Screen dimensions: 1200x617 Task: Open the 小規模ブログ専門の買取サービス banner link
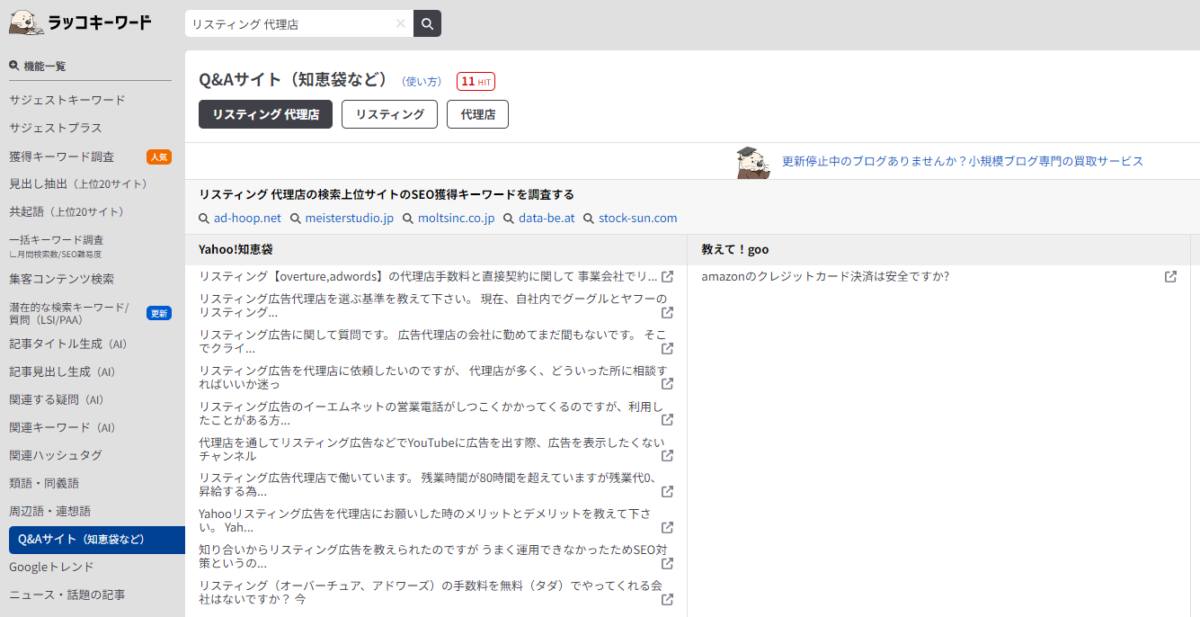(962, 161)
